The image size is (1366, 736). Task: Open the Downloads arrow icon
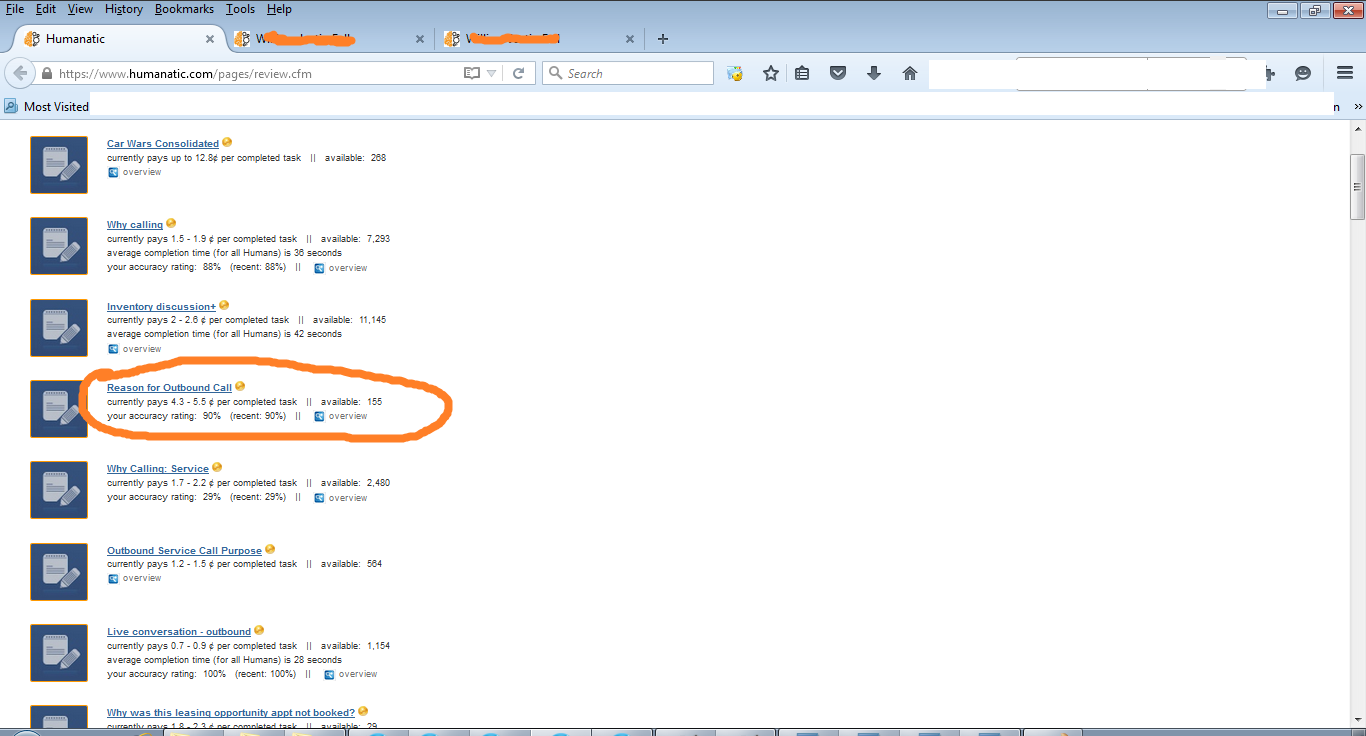click(874, 73)
